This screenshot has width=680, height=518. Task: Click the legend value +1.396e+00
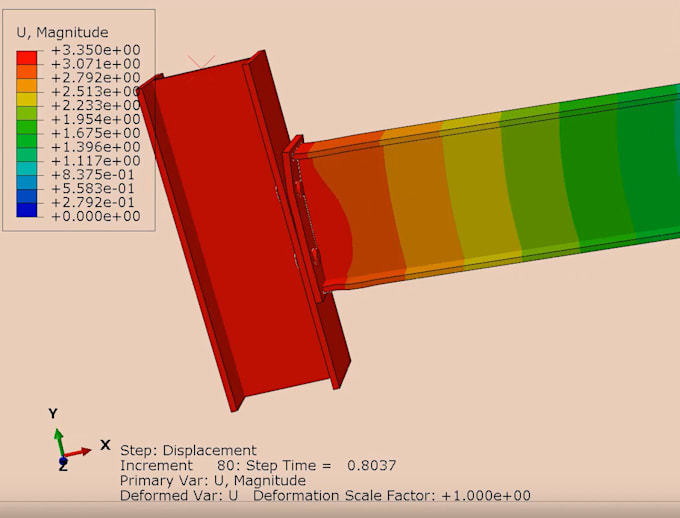click(96, 147)
